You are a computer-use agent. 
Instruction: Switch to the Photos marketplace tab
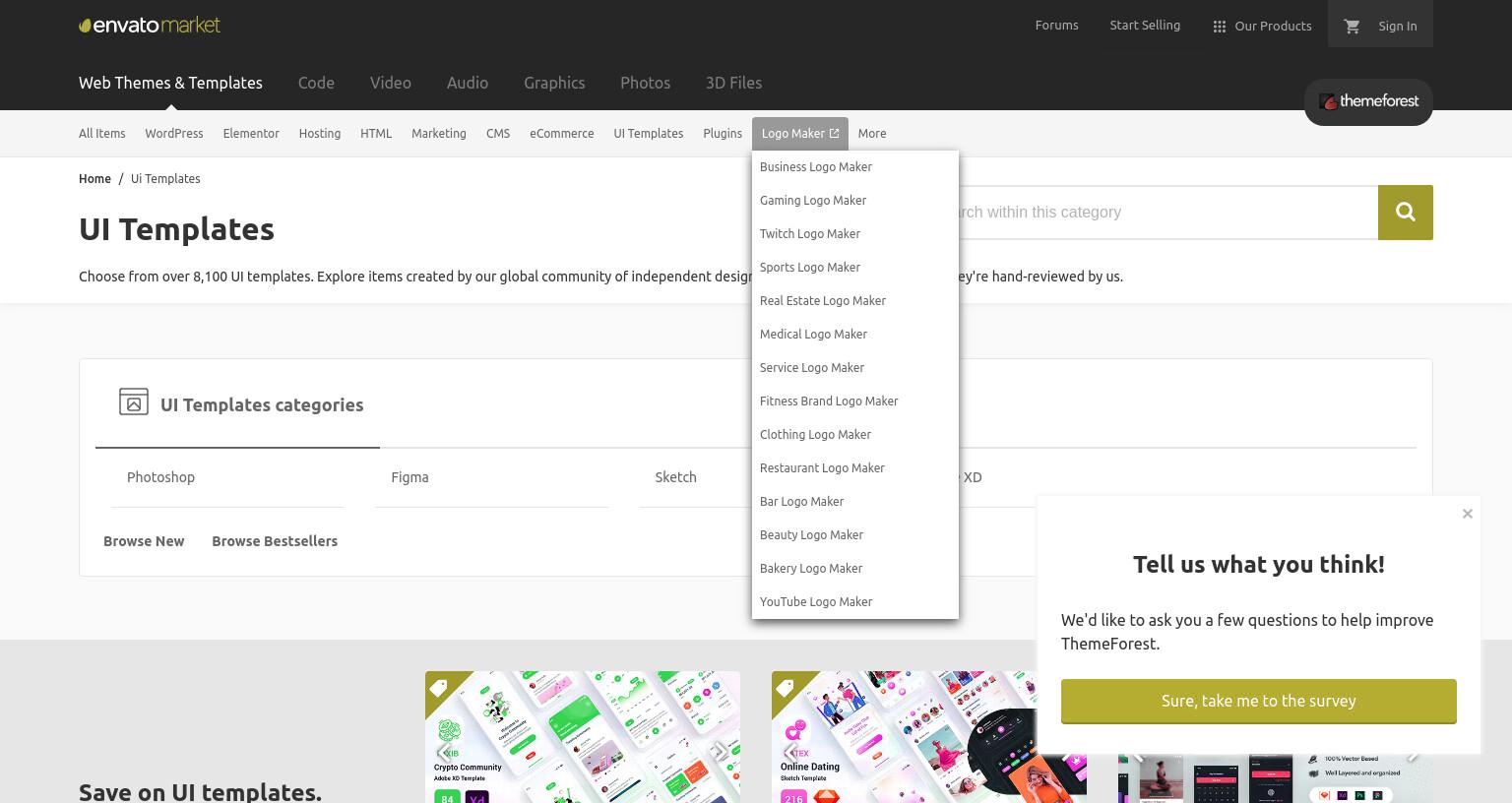(645, 83)
